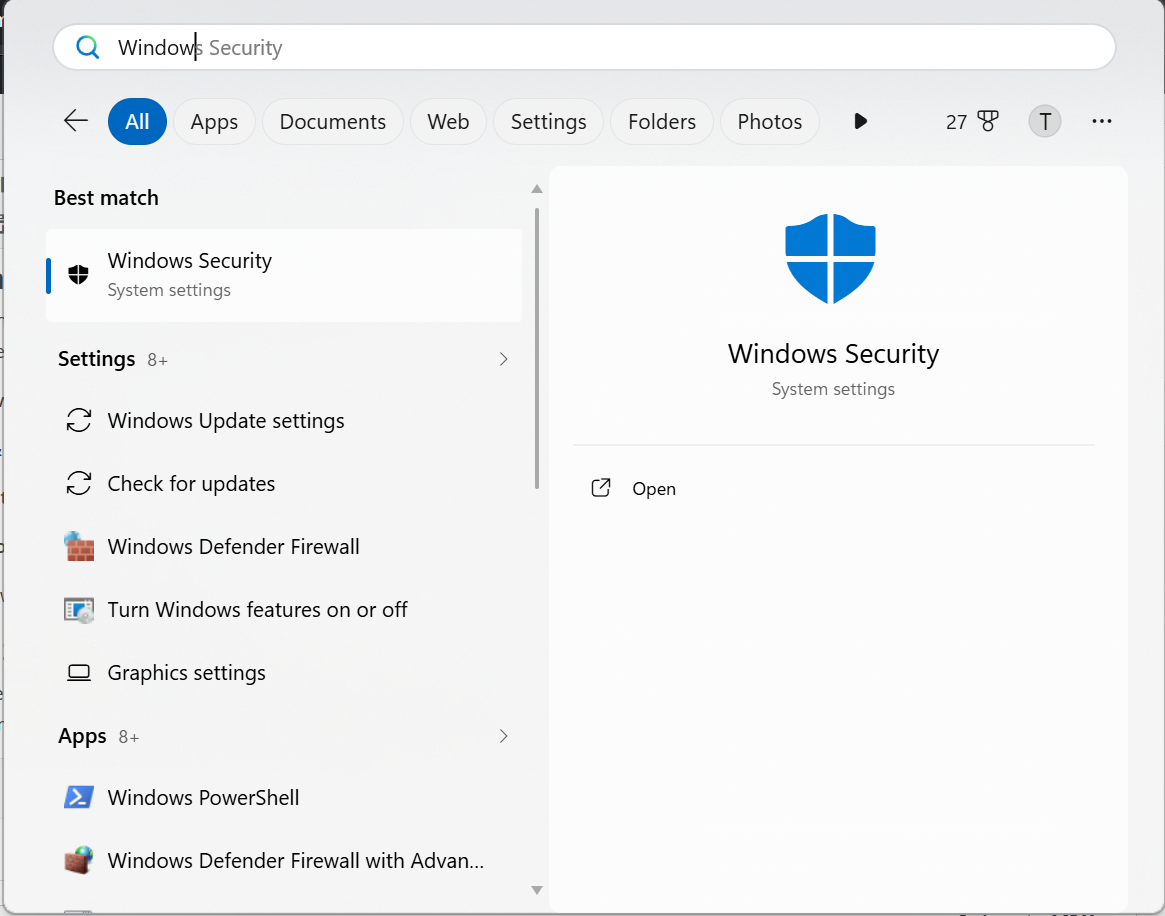
Task: Click the Graphics settings laptop icon
Action: coord(79,672)
